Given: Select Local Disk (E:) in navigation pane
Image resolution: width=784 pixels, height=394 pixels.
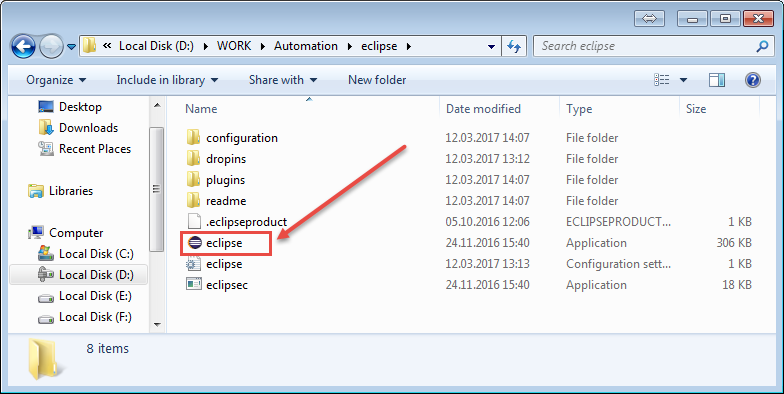Looking at the screenshot, I should [95, 296].
